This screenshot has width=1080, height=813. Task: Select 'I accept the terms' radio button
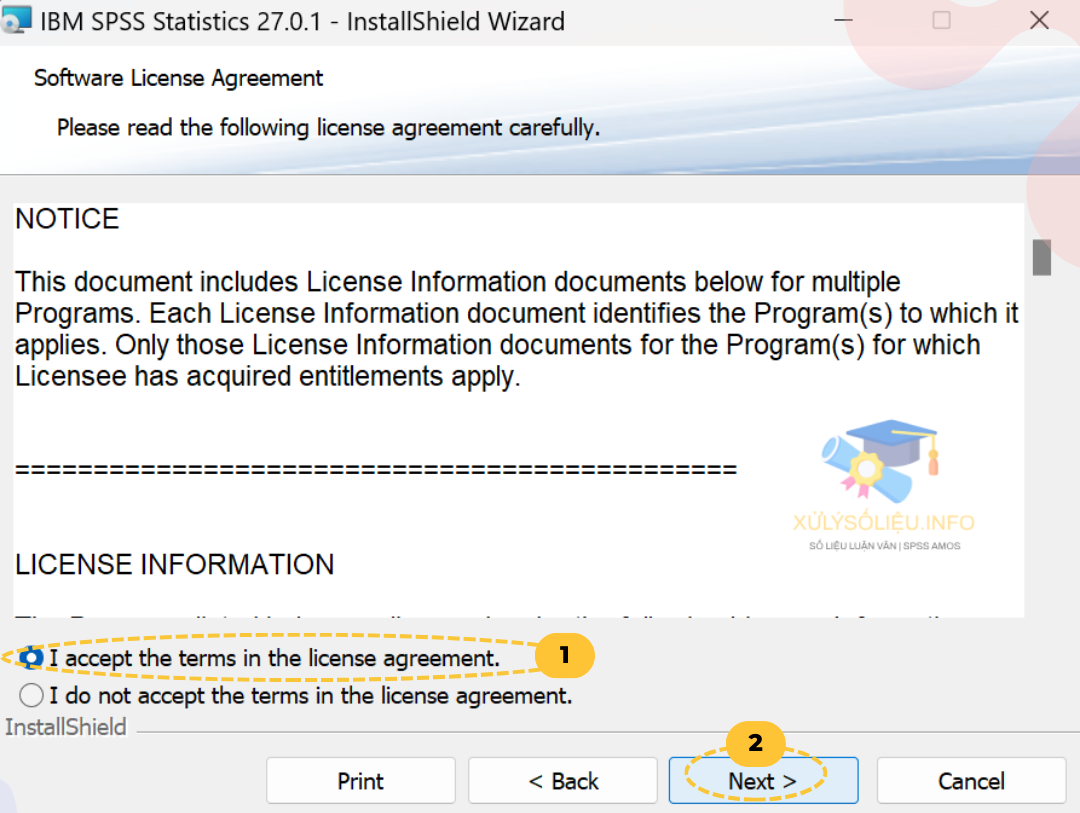tap(31, 658)
